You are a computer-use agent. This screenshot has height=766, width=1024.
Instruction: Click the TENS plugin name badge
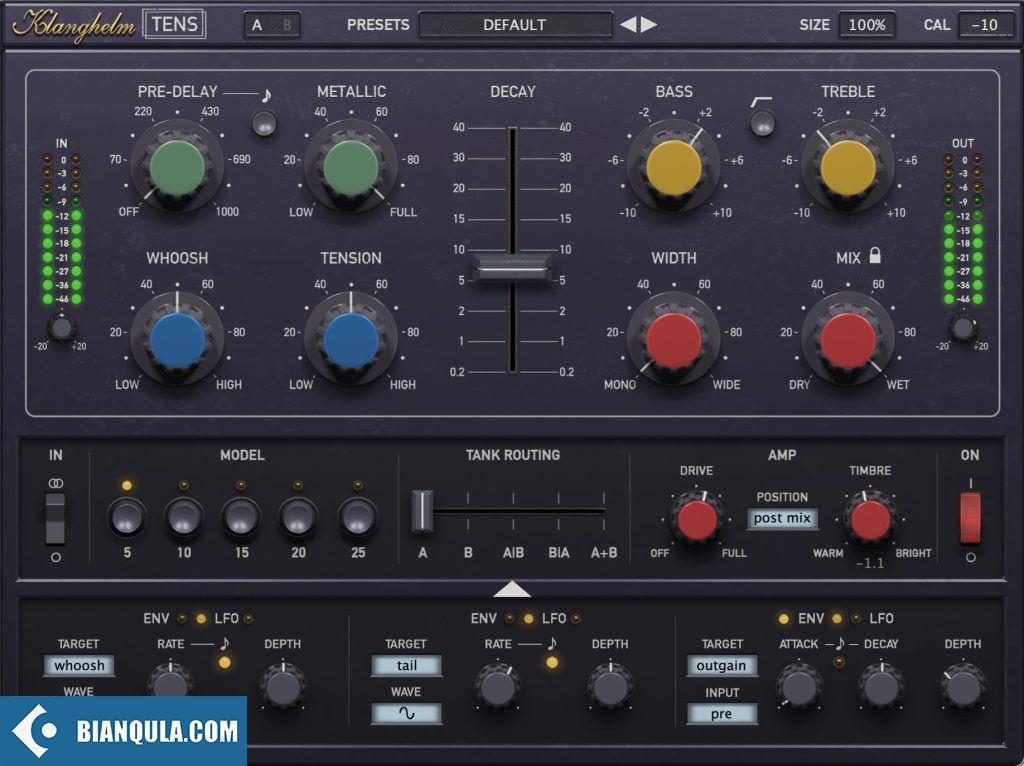174,25
